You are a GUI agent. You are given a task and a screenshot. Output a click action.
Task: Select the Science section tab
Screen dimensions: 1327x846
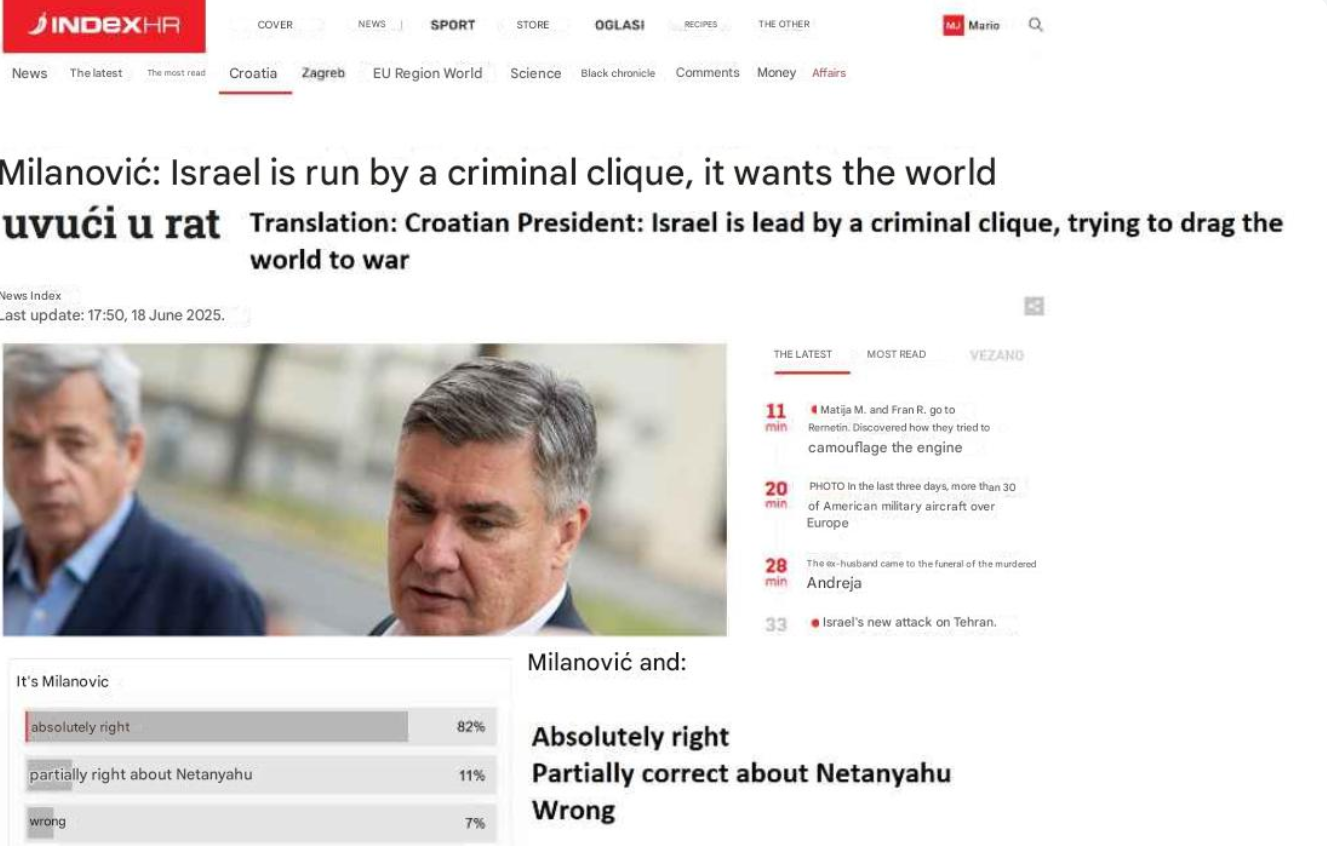click(x=536, y=73)
